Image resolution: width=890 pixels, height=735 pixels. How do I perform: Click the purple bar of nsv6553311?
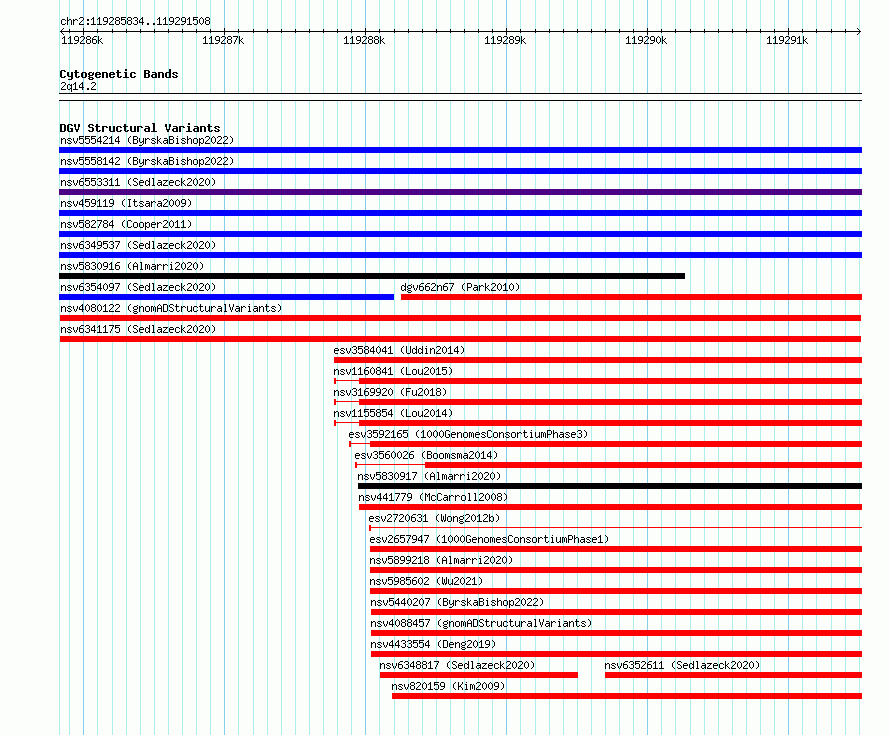[x=460, y=192]
